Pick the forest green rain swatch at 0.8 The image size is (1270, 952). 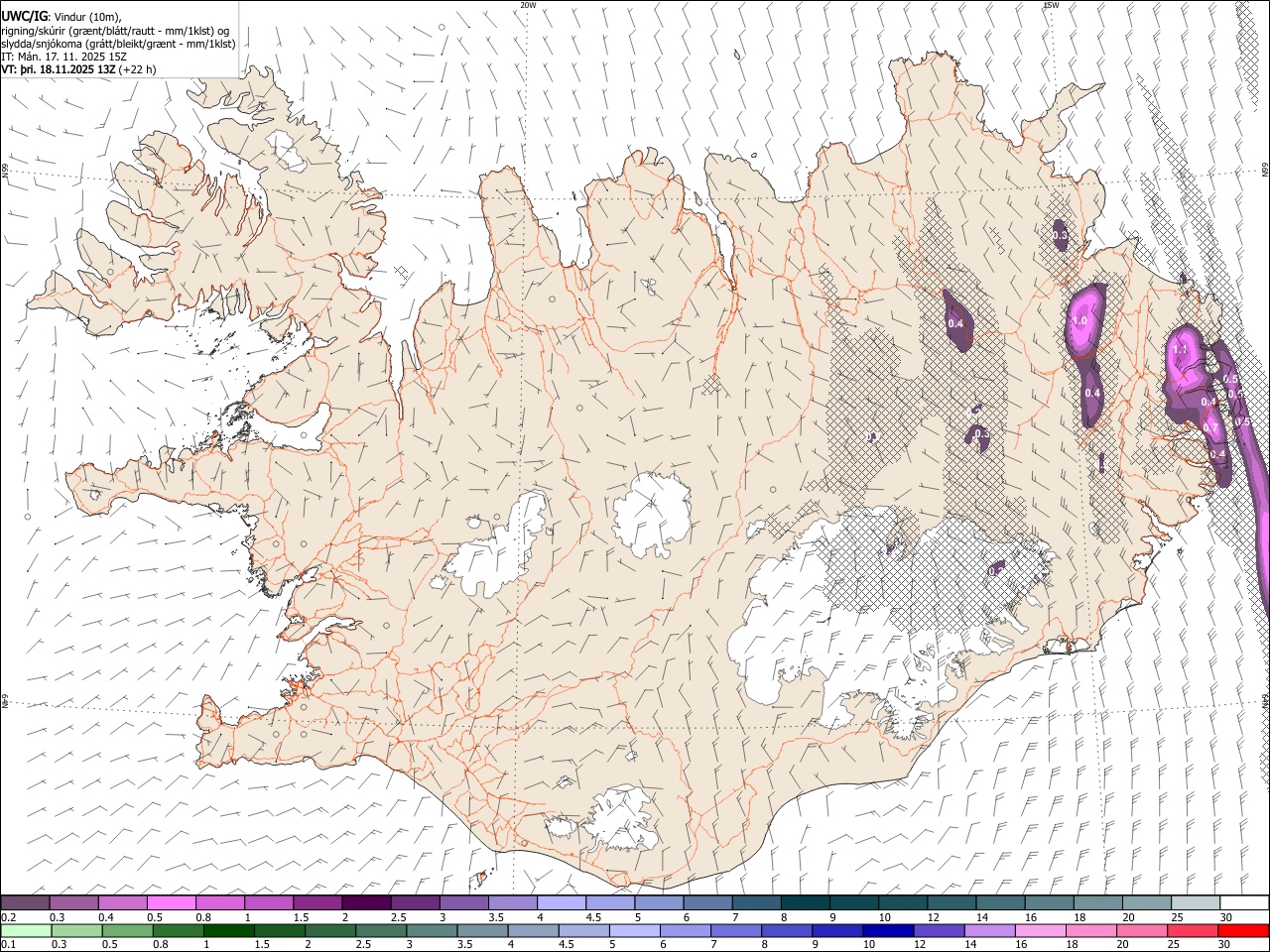[x=178, y=930]
